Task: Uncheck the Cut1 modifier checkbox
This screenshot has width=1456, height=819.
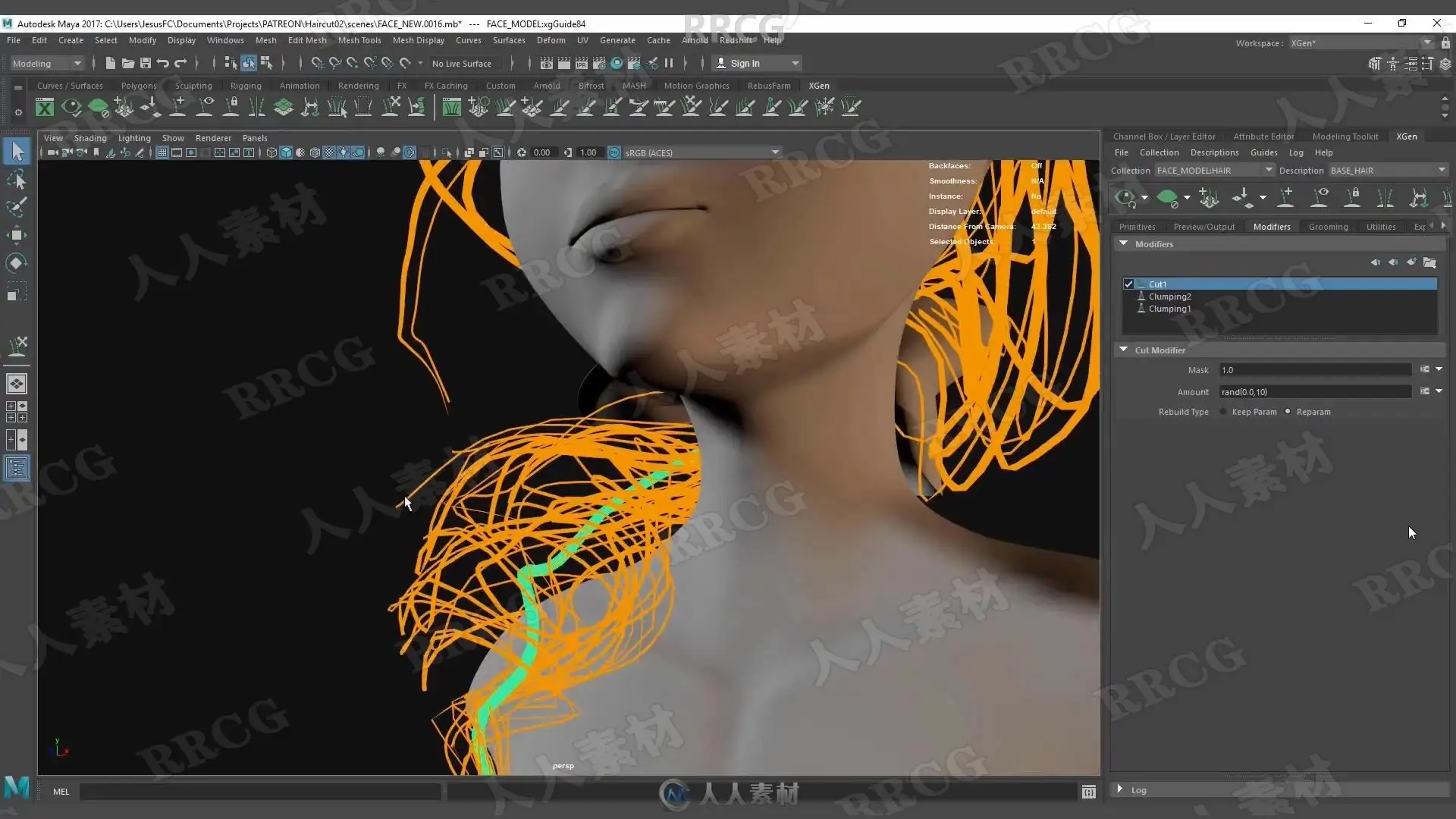Action: [x=1128, y=284]
